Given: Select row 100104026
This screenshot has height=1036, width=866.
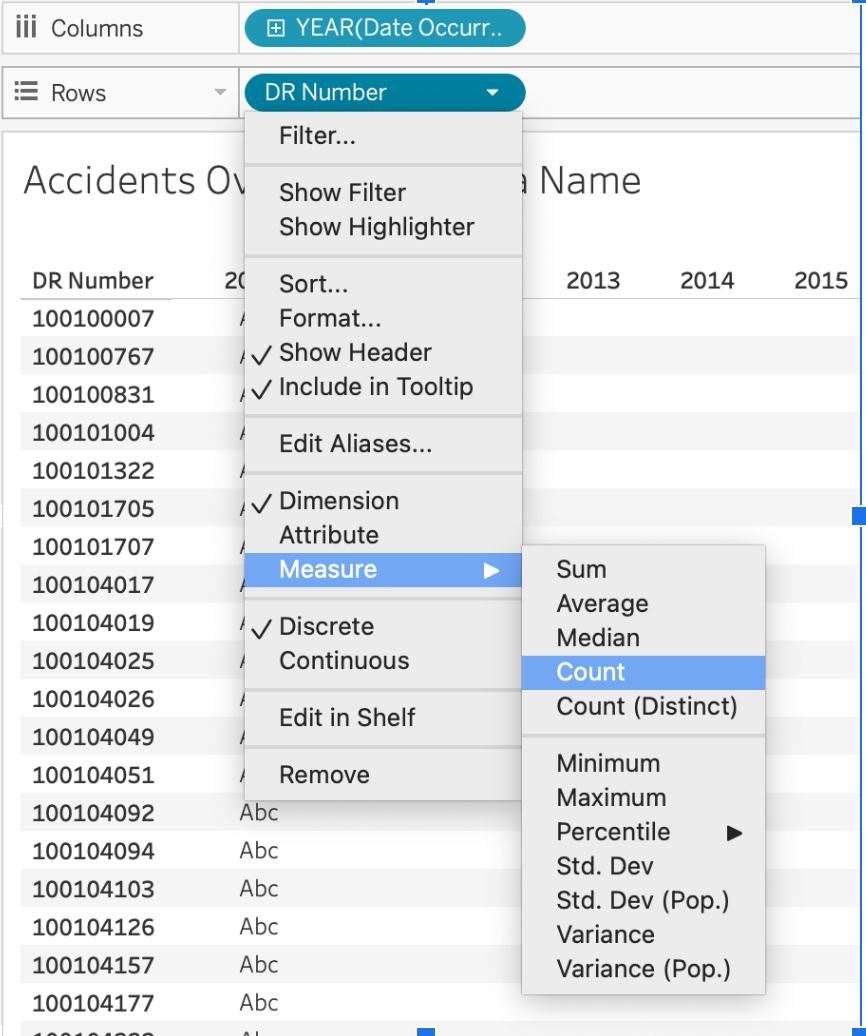Looking at the screenshot, I should pyautogui.click(x=93, y=700).
